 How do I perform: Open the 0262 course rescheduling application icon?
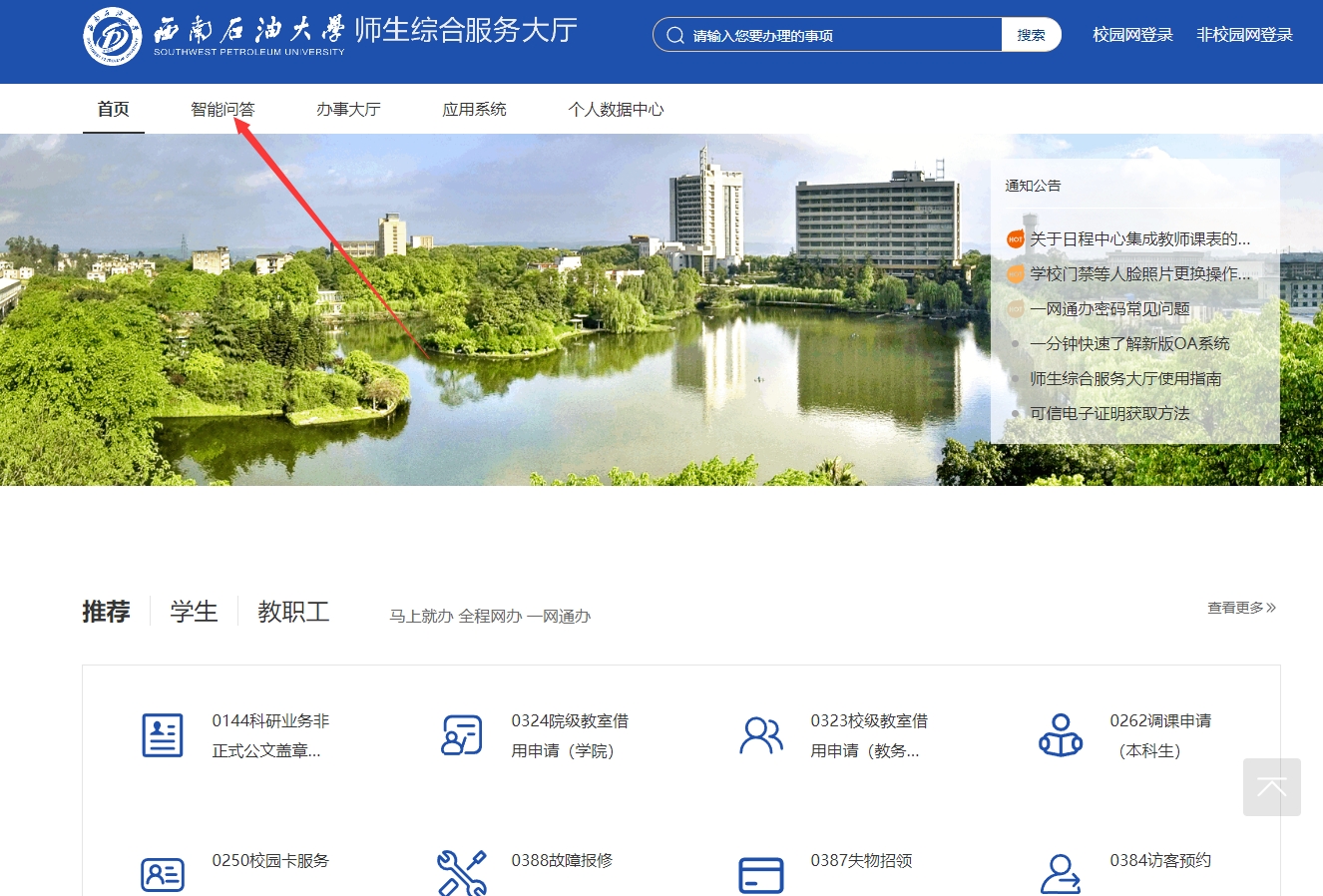tap(1061, 735)
